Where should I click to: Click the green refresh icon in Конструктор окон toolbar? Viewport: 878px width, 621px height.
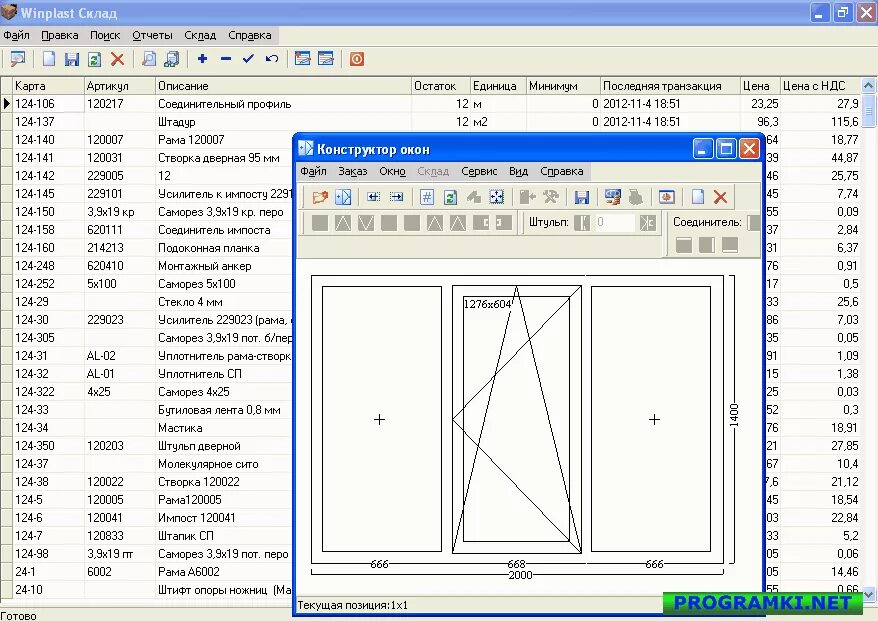tap(450, 197)
